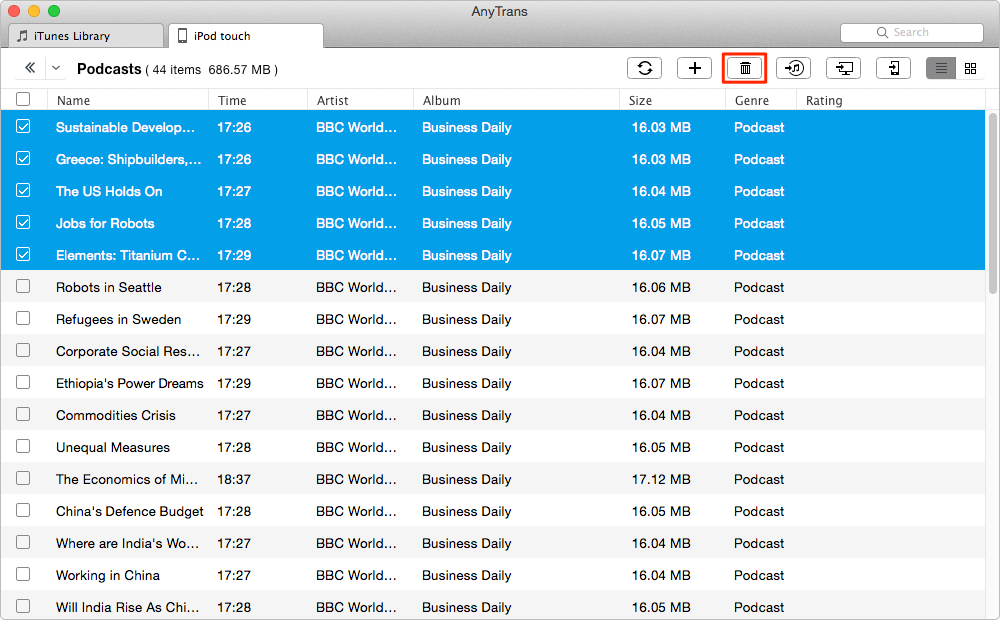Viewport: 1000px width, 620px height.
Task: Click The US Holds On title
Action: click(109, 191)
